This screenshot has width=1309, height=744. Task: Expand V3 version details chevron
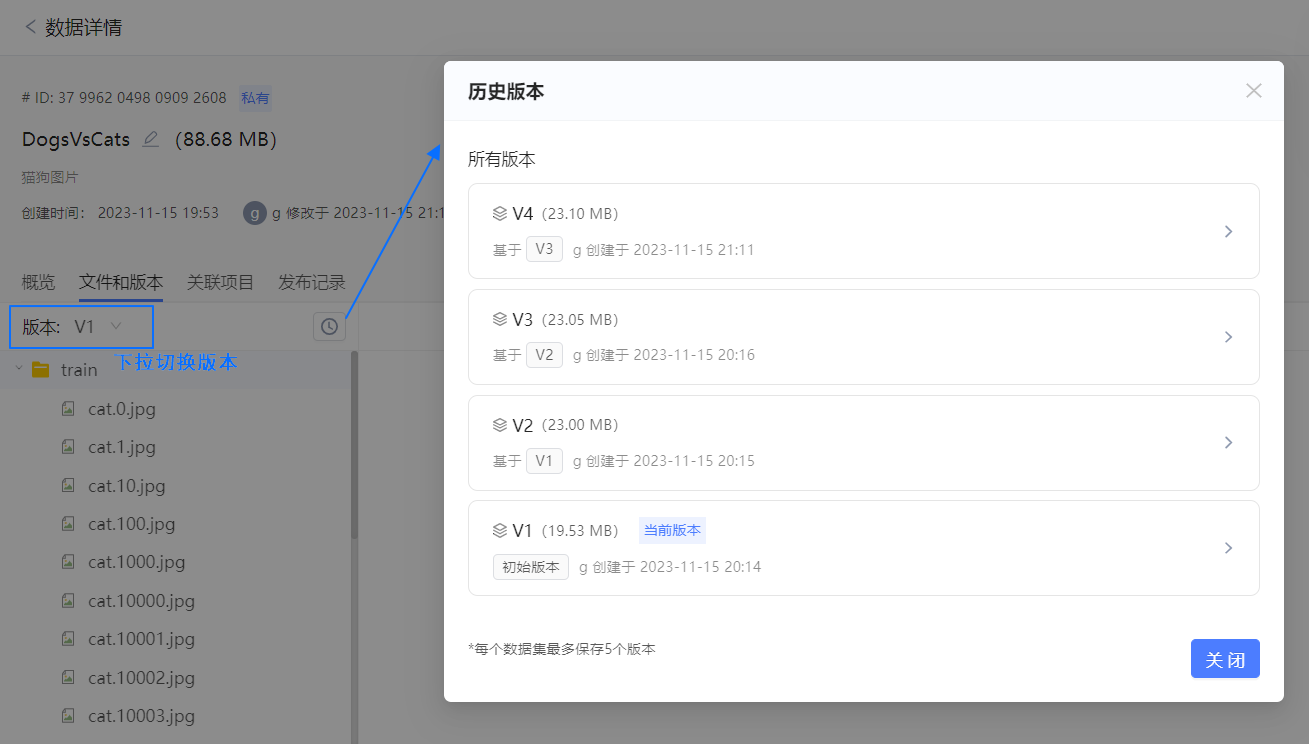[x=1229, y=337]
